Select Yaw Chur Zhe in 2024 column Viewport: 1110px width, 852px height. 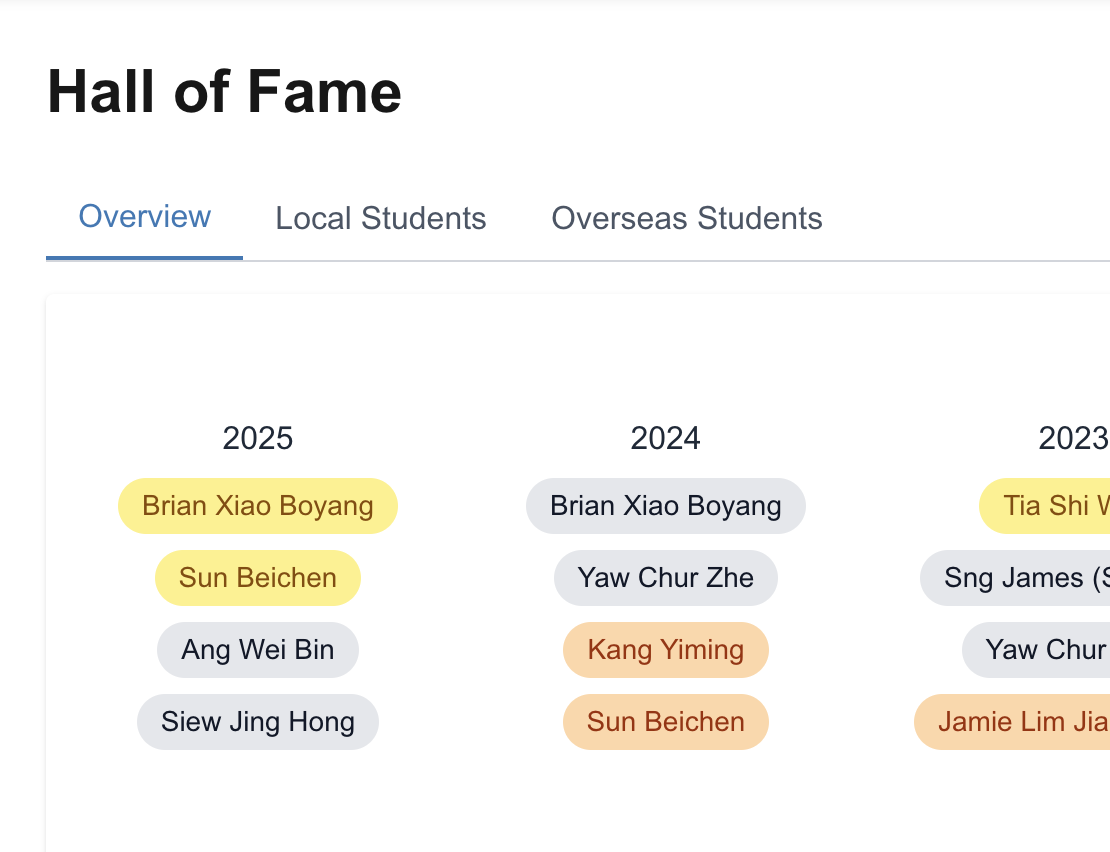pyautogui.click(x=666, y=578)
